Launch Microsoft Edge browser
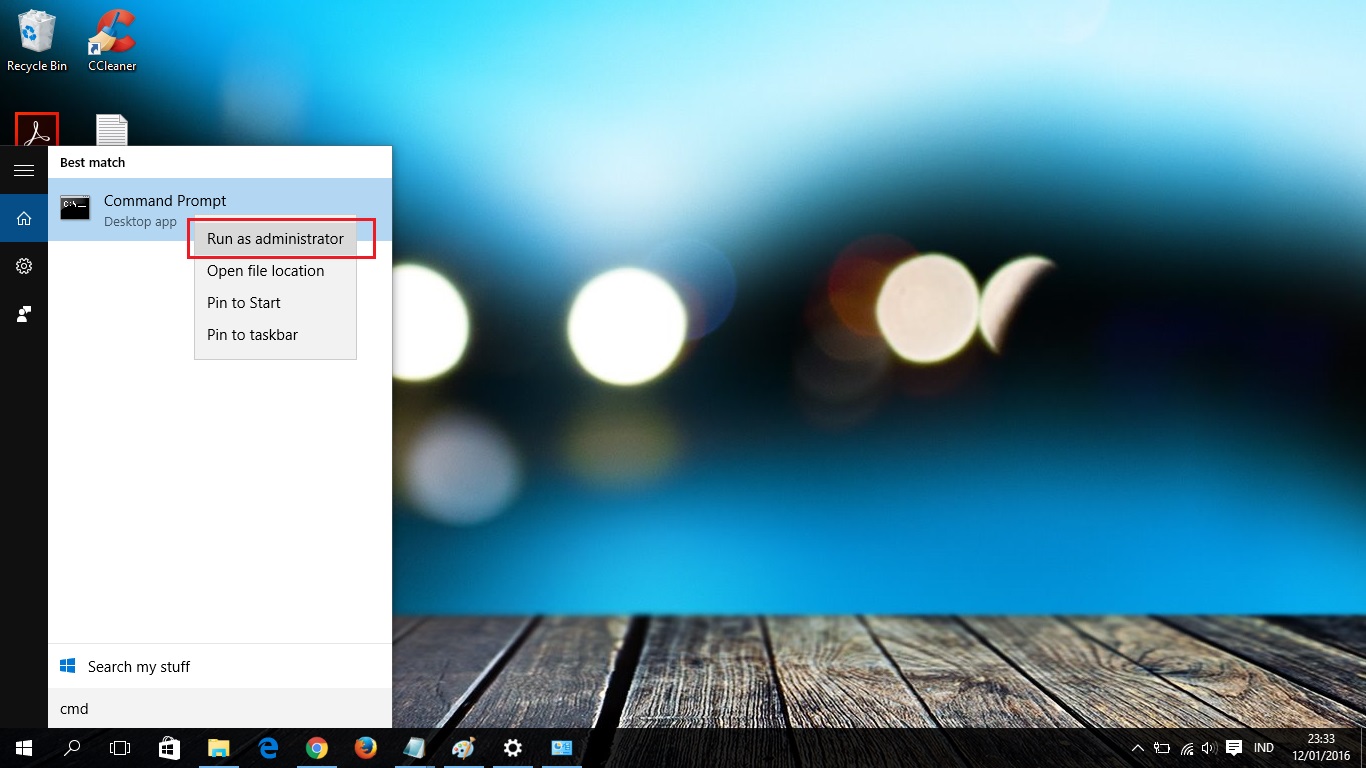This screenshot has width=1366, height=768. [267, 747]
